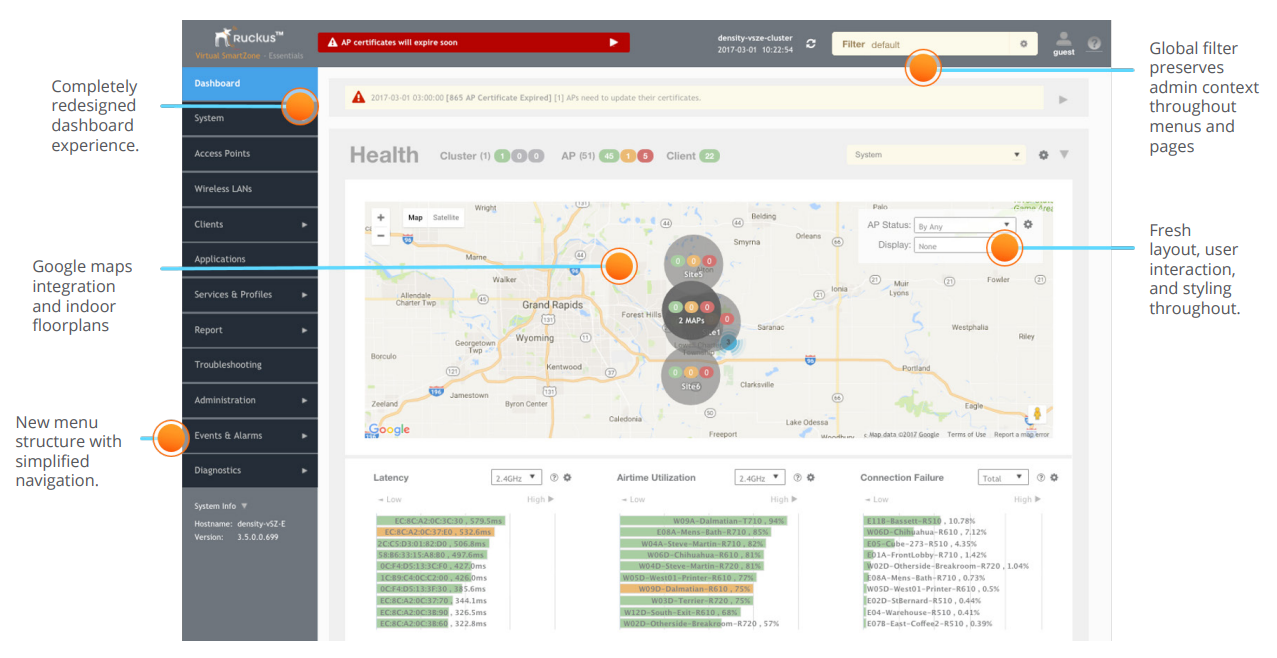Zoom in on the map with plus button
Screen dimensions: 1277x658
(381, 217)
